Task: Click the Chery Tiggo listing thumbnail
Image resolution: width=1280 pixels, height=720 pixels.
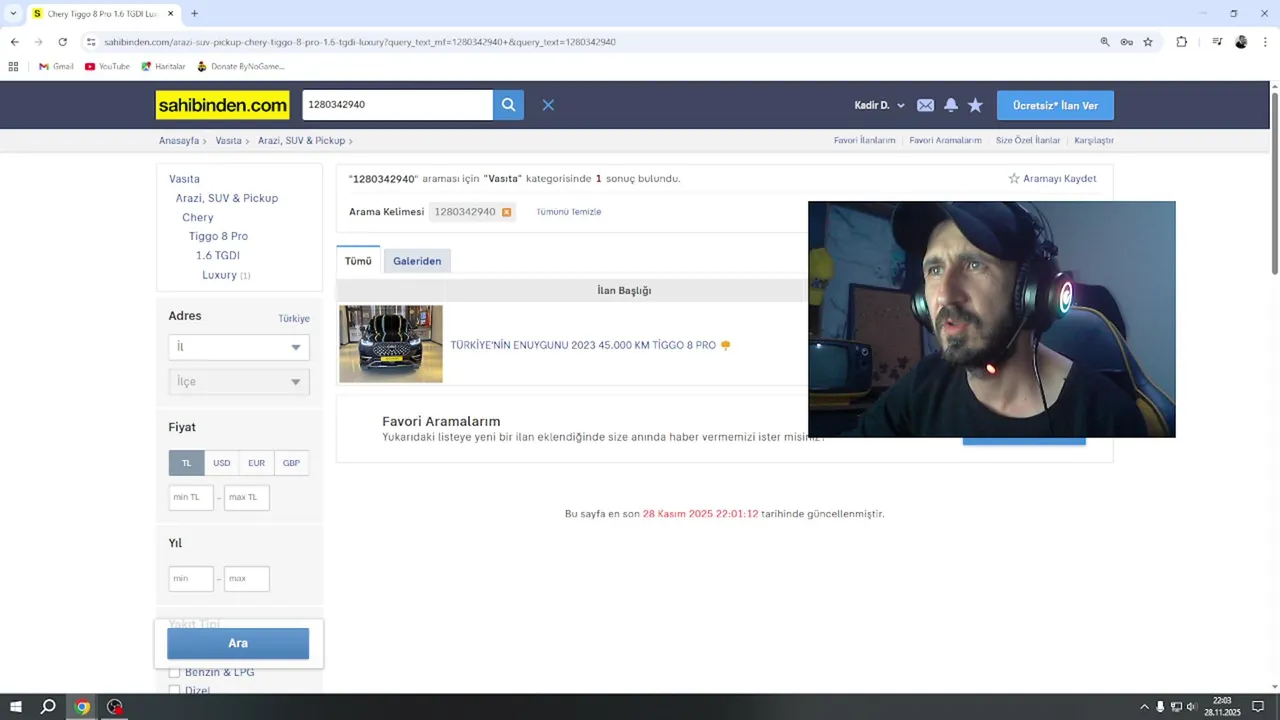Action: (391, 344)
